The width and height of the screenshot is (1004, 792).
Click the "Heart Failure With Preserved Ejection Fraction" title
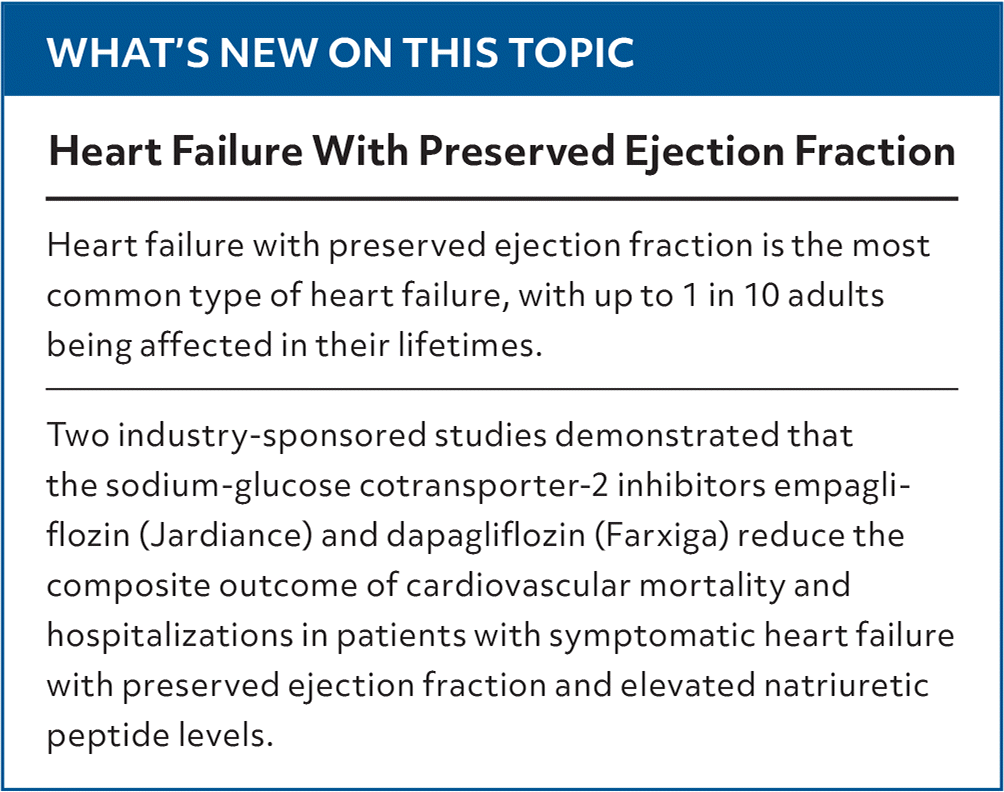coord(502,151)
